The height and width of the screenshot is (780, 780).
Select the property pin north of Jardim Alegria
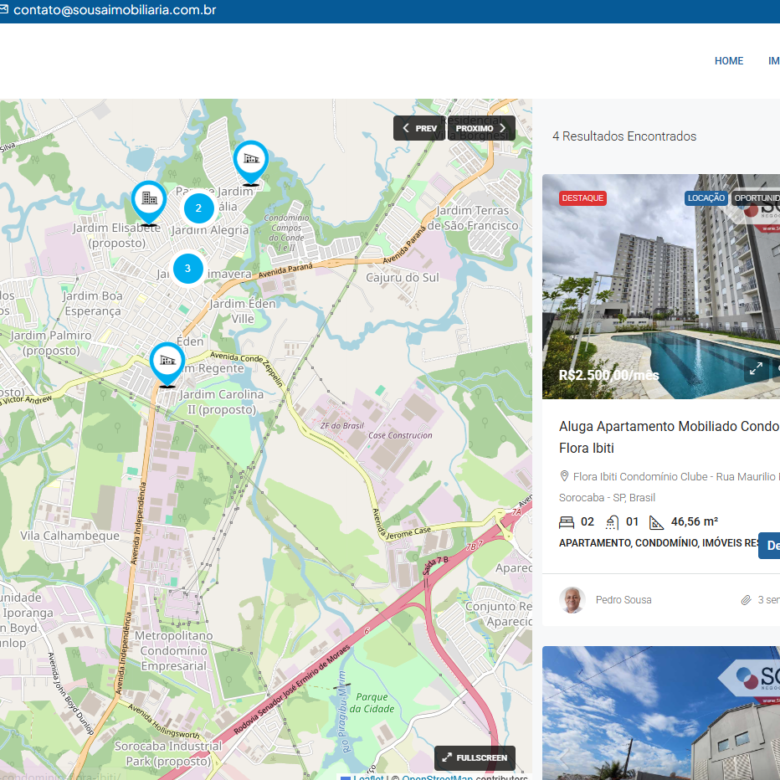tap(251, 163)
